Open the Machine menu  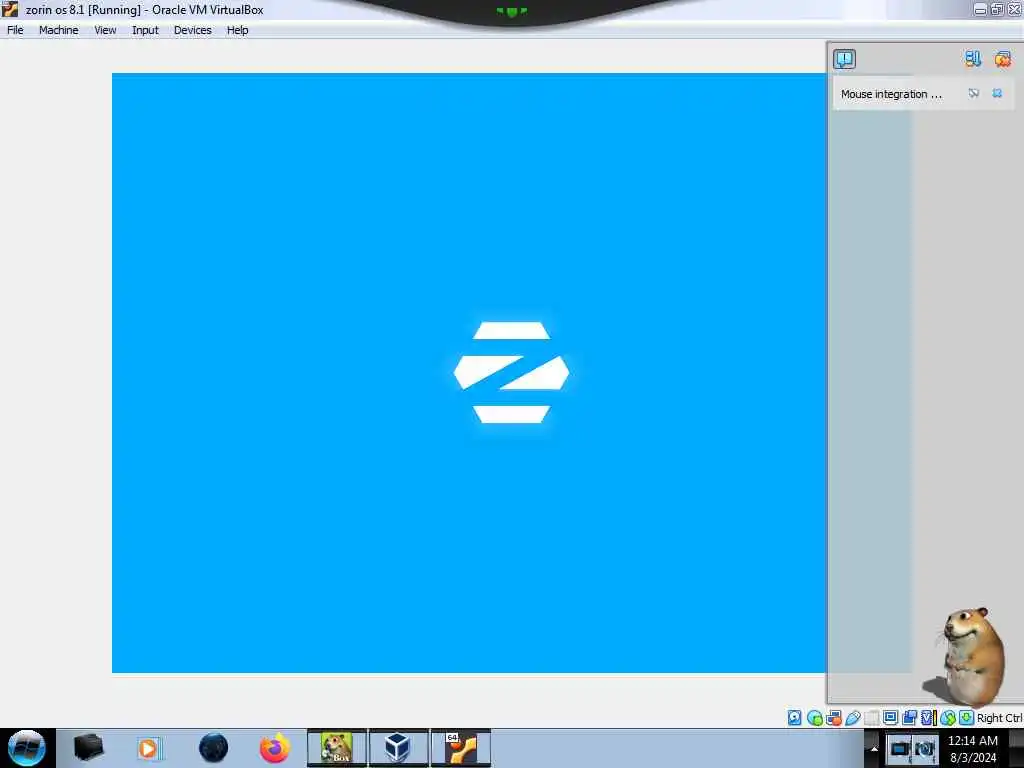point(59,30)
